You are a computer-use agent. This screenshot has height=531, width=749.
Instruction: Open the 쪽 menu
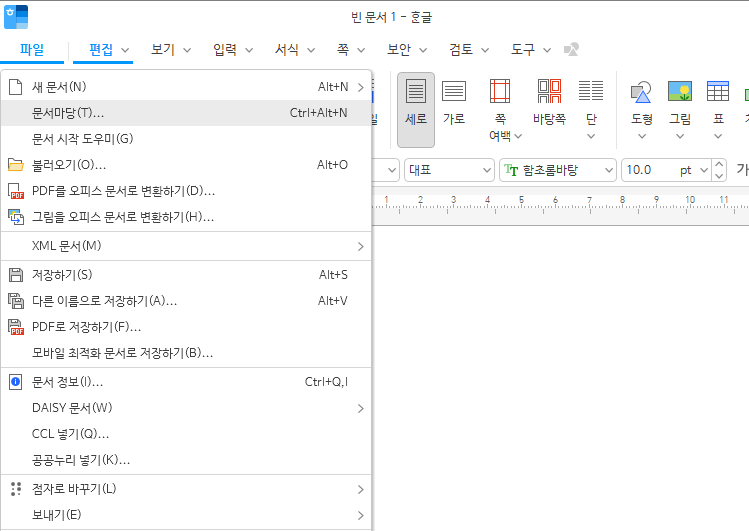[343, 50]
